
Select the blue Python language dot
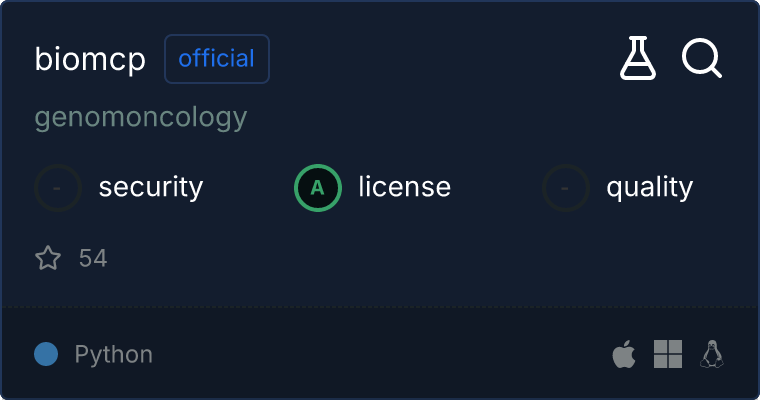coord(46,354)
